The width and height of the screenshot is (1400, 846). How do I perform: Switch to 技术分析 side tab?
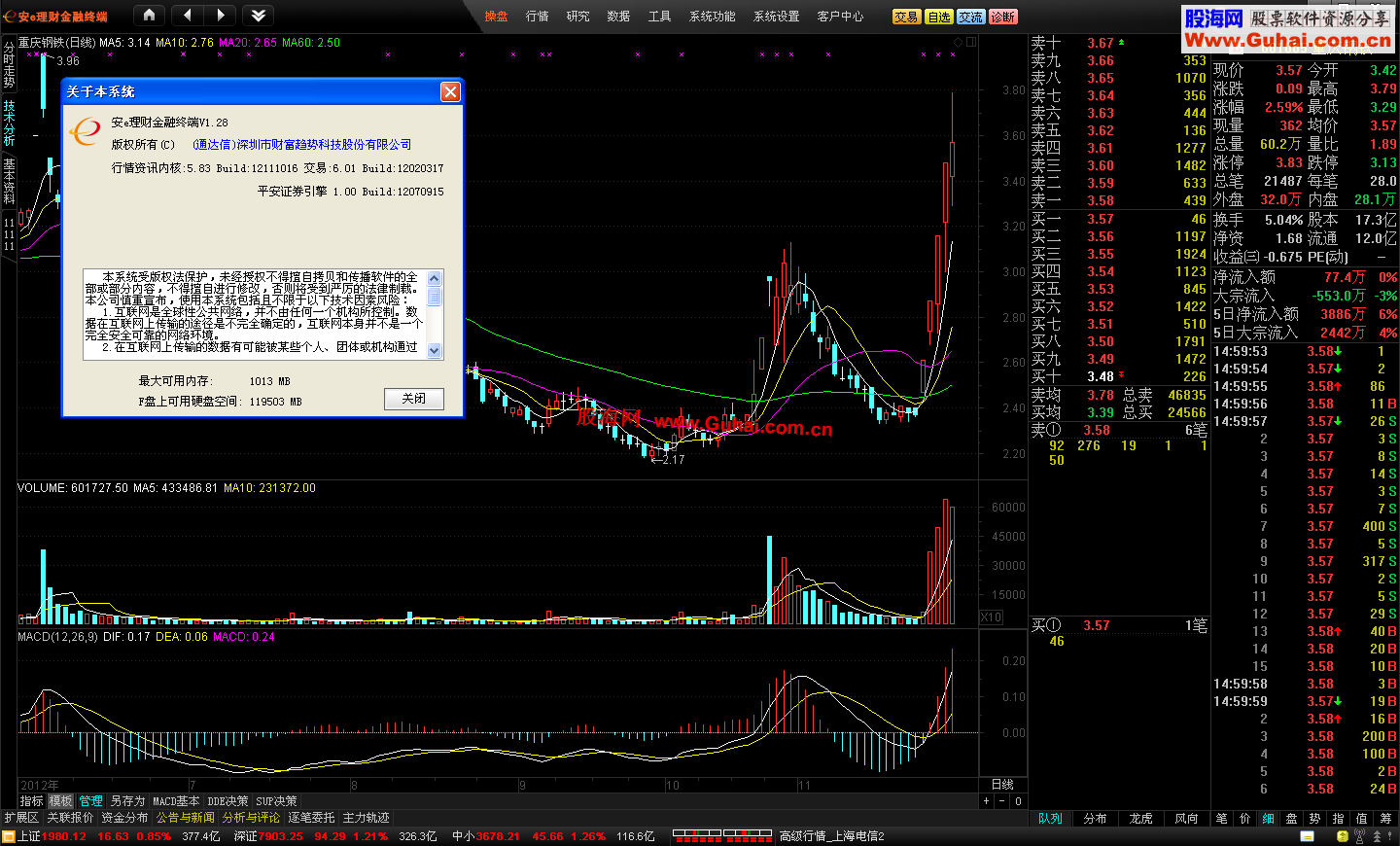[9, 123]
